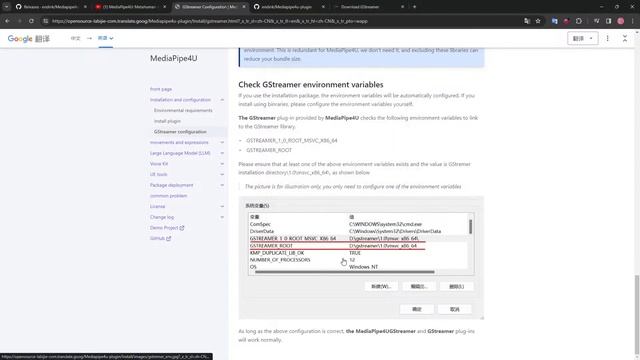Image resolution: width=640 pixels, height=360 pixels.
Task: Open the environment variables screenshot image
Action: (361, 258)
